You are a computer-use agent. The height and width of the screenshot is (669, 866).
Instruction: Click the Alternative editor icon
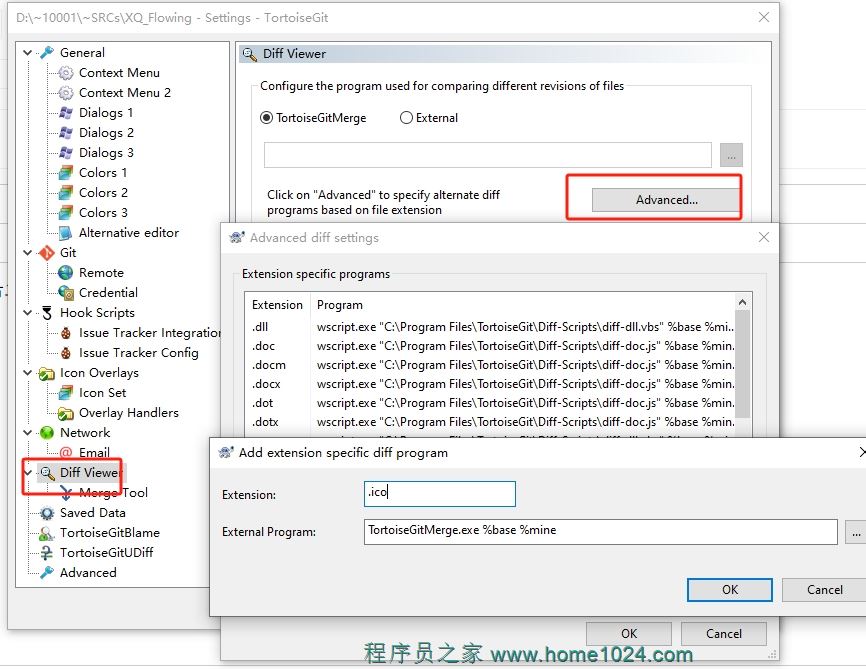(66, 233)
